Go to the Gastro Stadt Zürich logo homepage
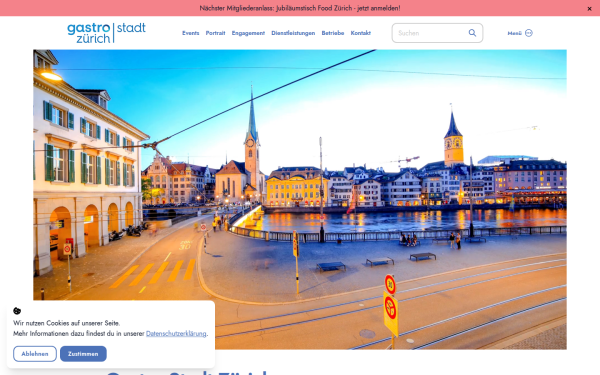 pos(106,33)
